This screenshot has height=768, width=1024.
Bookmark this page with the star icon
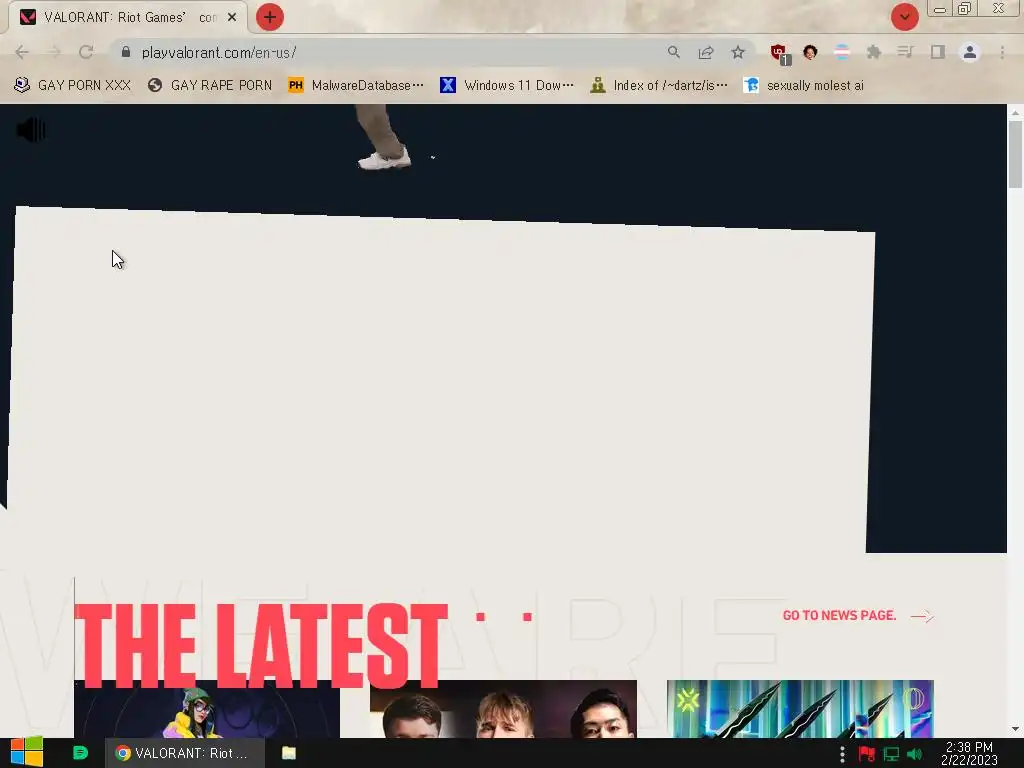738,52
